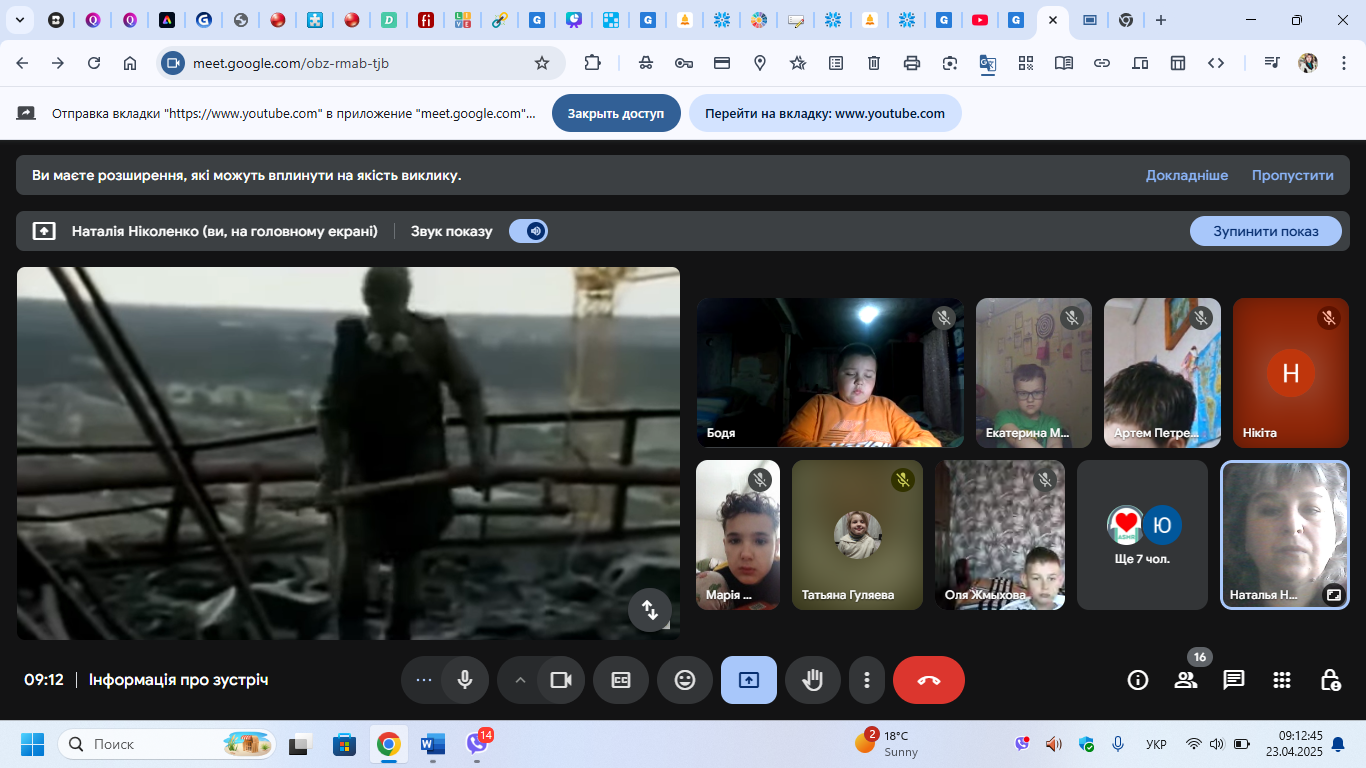Toggle the camera button in call controls
Screen dimensions: 1366x768
coord(560,680)
